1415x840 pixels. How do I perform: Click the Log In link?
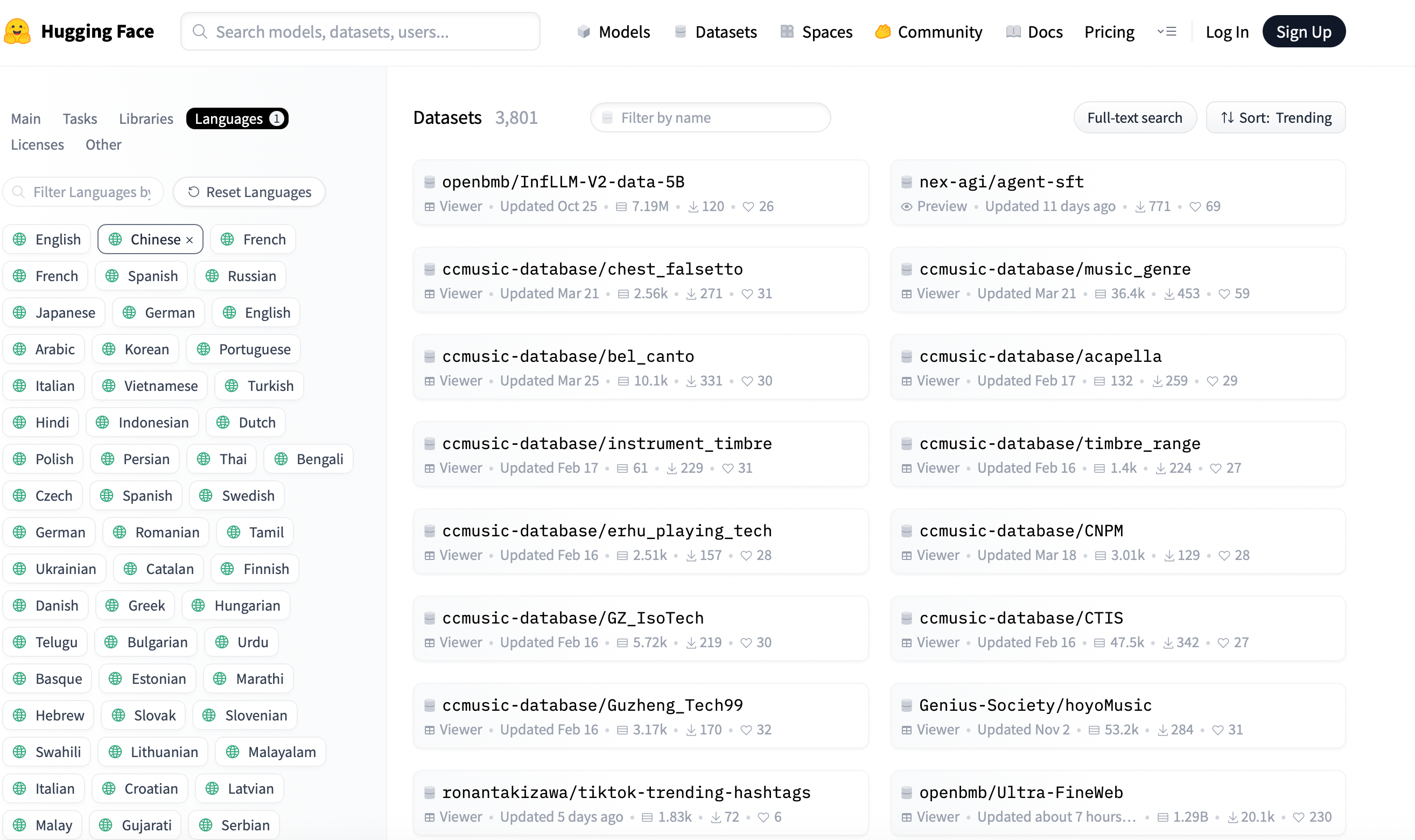[1227, 32]
